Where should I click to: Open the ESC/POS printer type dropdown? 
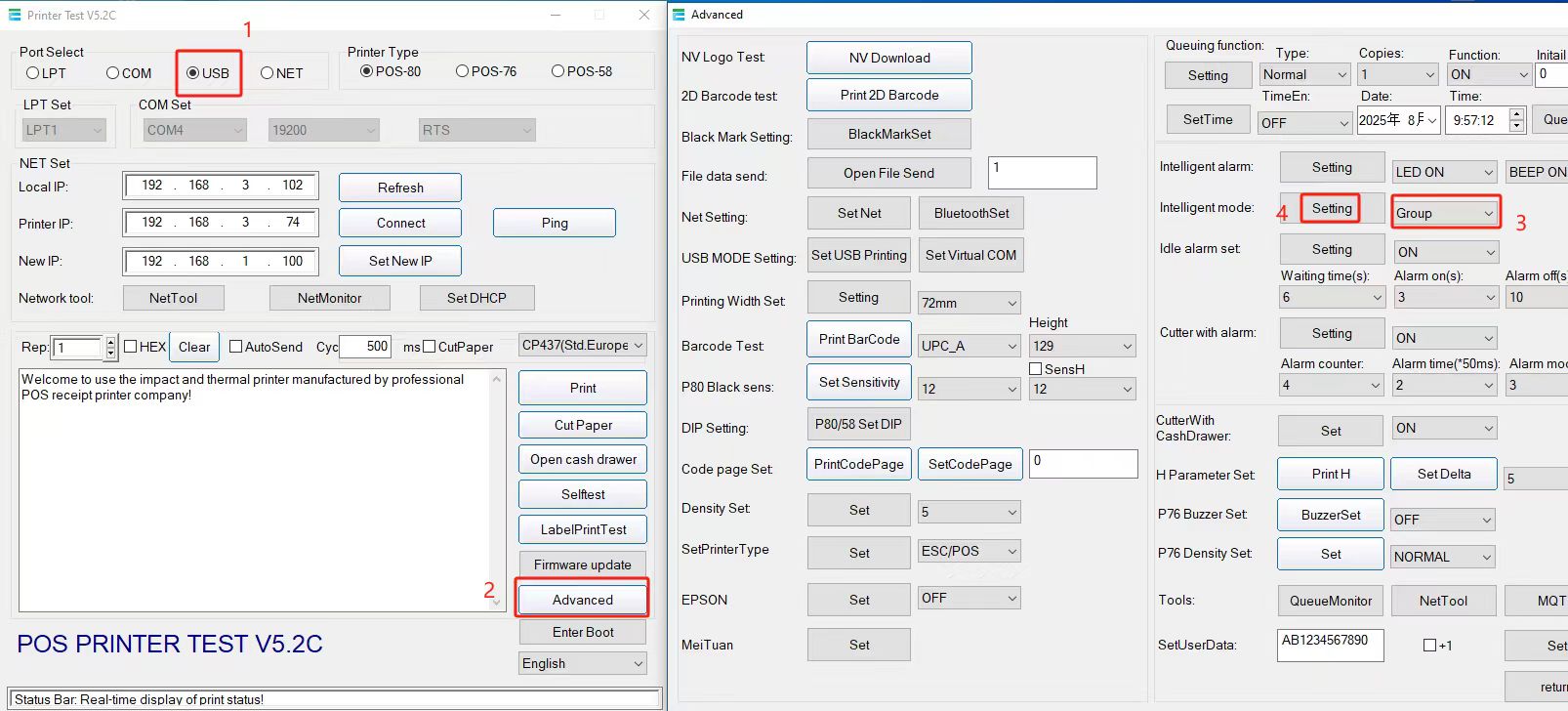[x=970, y=551]
